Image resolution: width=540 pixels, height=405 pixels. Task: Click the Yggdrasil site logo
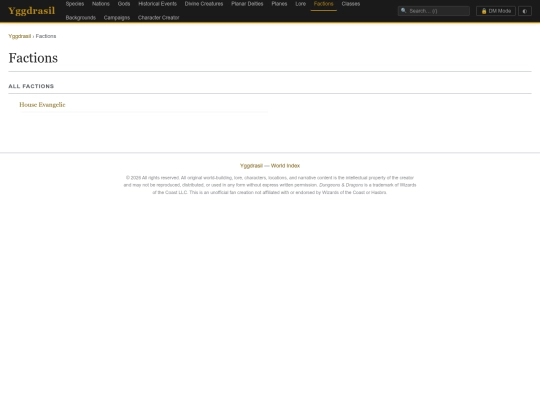tap(31, 11)
